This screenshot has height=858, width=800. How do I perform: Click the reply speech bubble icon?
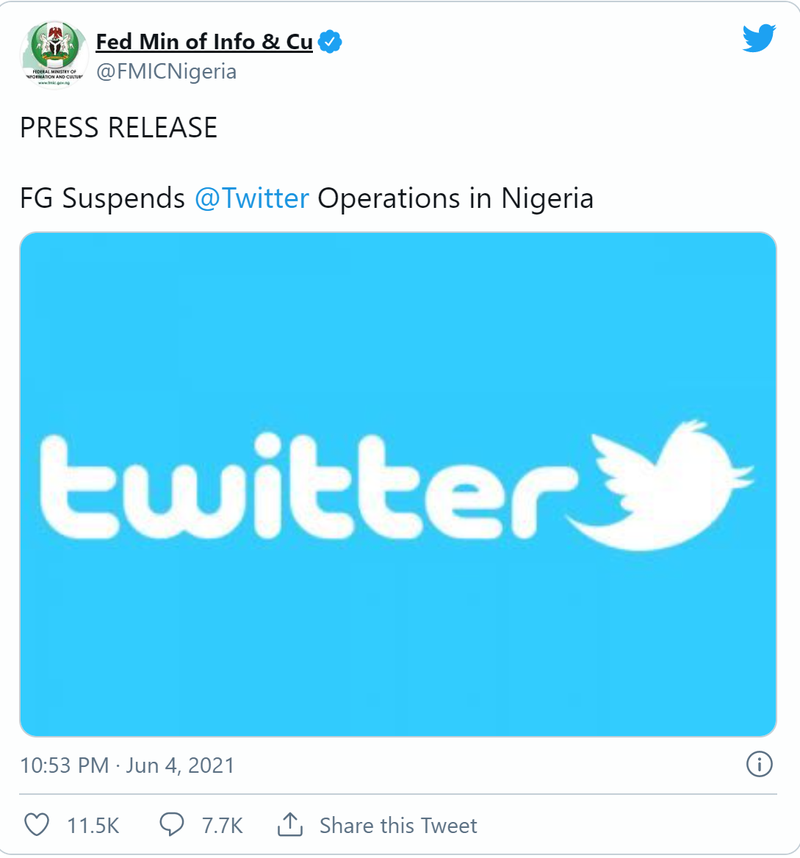[x=172, y=825]
